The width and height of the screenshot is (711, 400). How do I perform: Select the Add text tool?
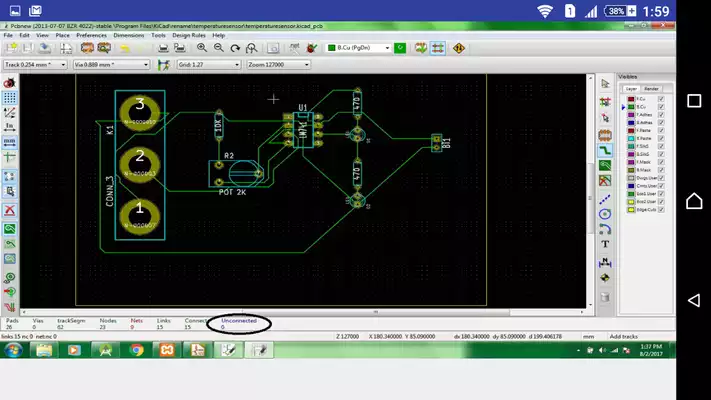[x=605, y=244]
